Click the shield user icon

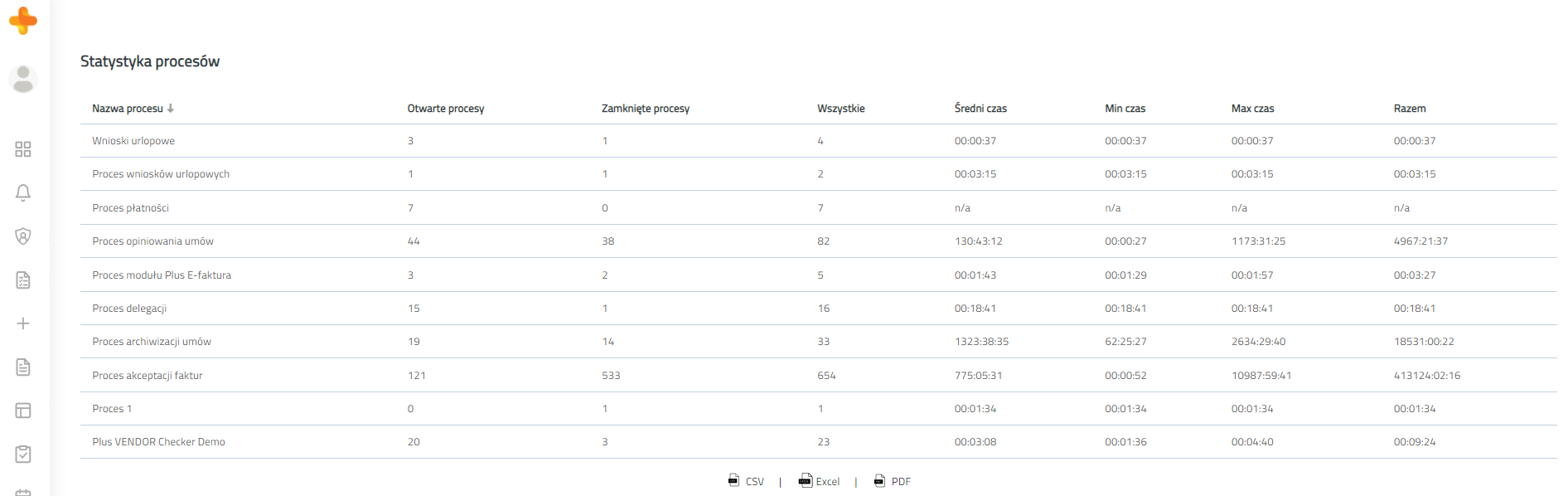(x=23, y=236)
